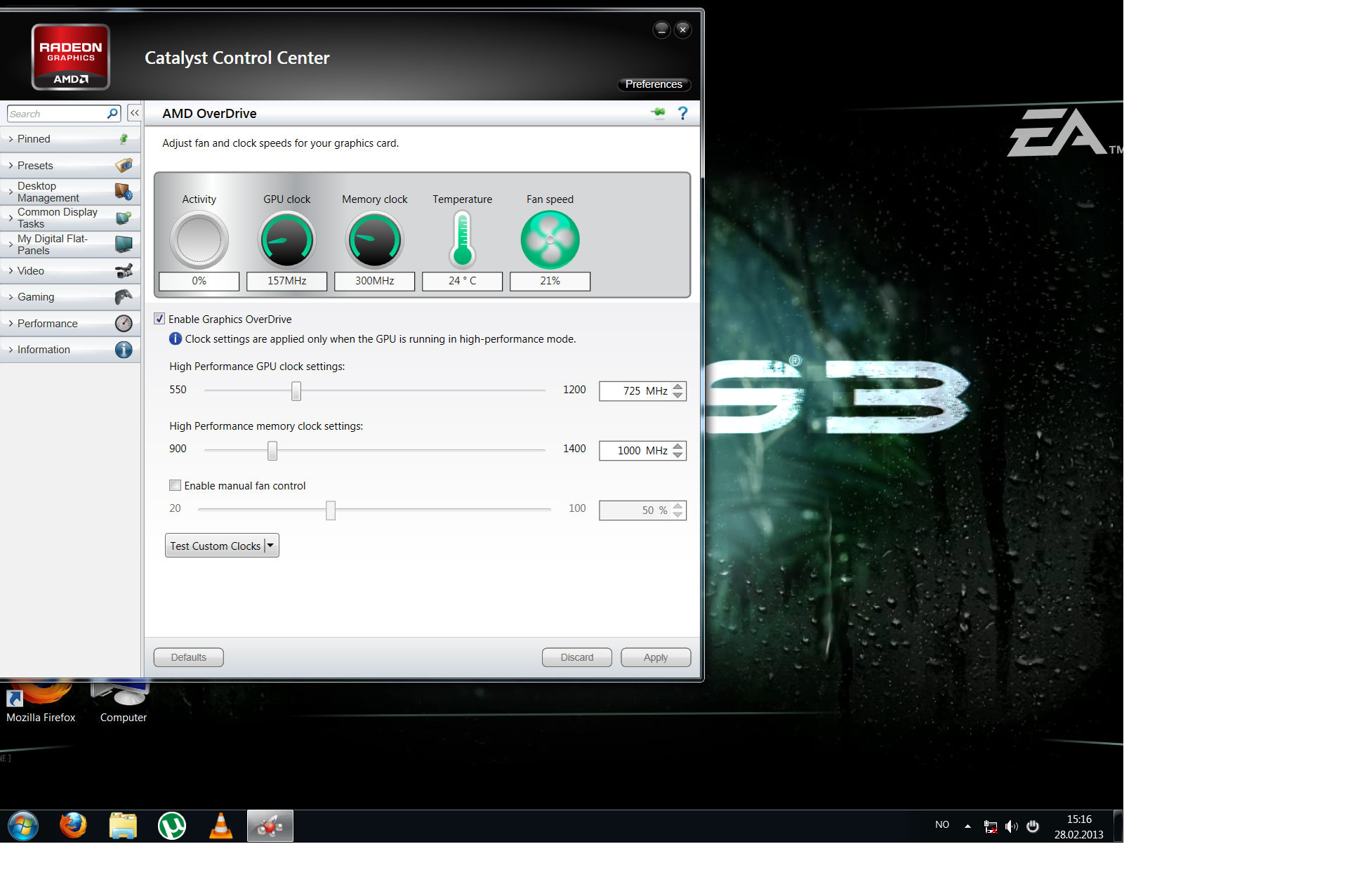The height and width of the screenshot is (896, 1348).
Task: Click the Performance gauge icon
Action: pos(124,323)
